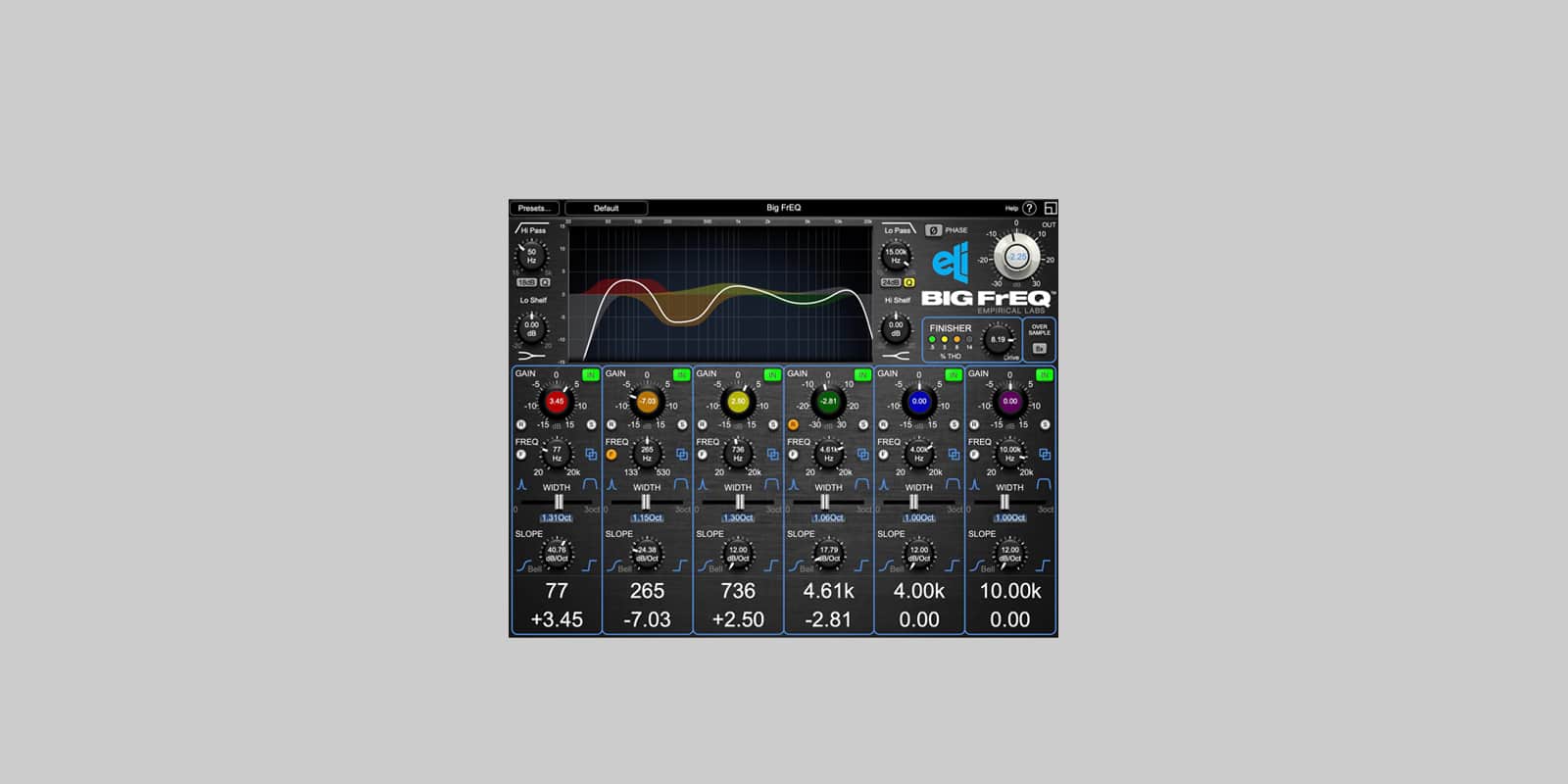Click the large 4.61k frequency readout
The width and height of the screenshot is (1568, 784).
[828, 591]
